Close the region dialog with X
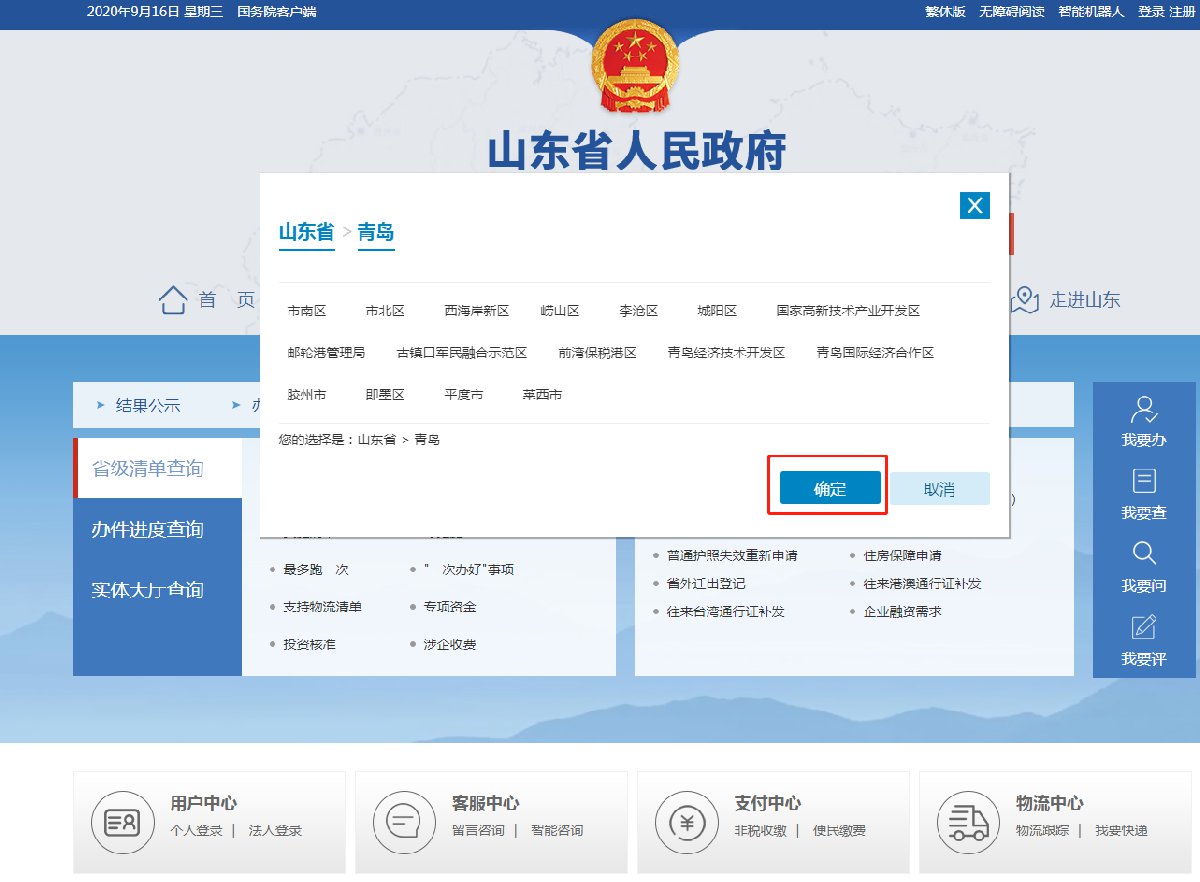Screen dimensions: 1200x882 click(x=974, y=205)
